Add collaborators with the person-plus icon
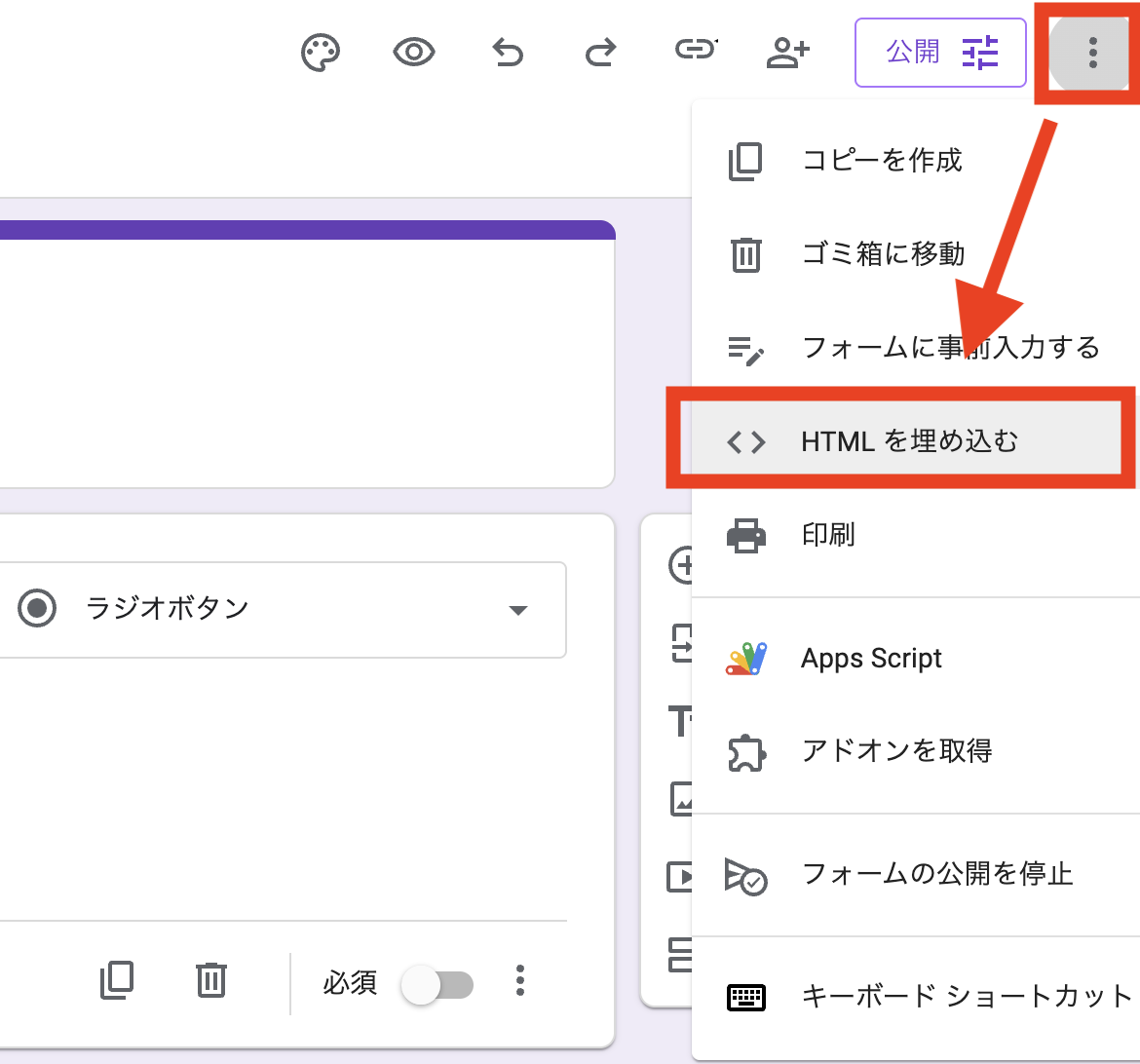Viewport: 1140px width, 1064px height. pos(787,52)
